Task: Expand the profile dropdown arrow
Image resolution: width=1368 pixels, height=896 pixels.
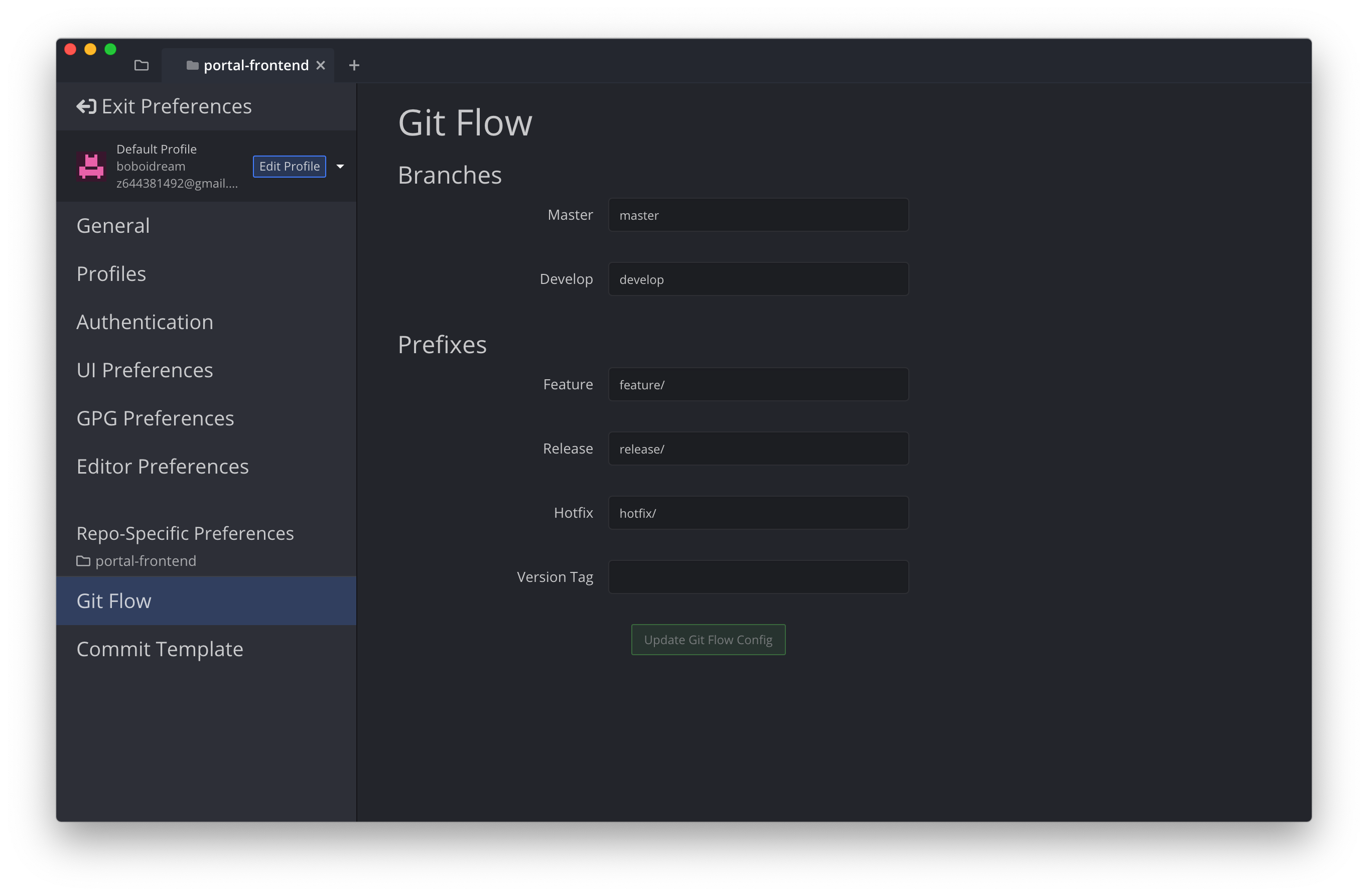Action: [x=340, y=166]
